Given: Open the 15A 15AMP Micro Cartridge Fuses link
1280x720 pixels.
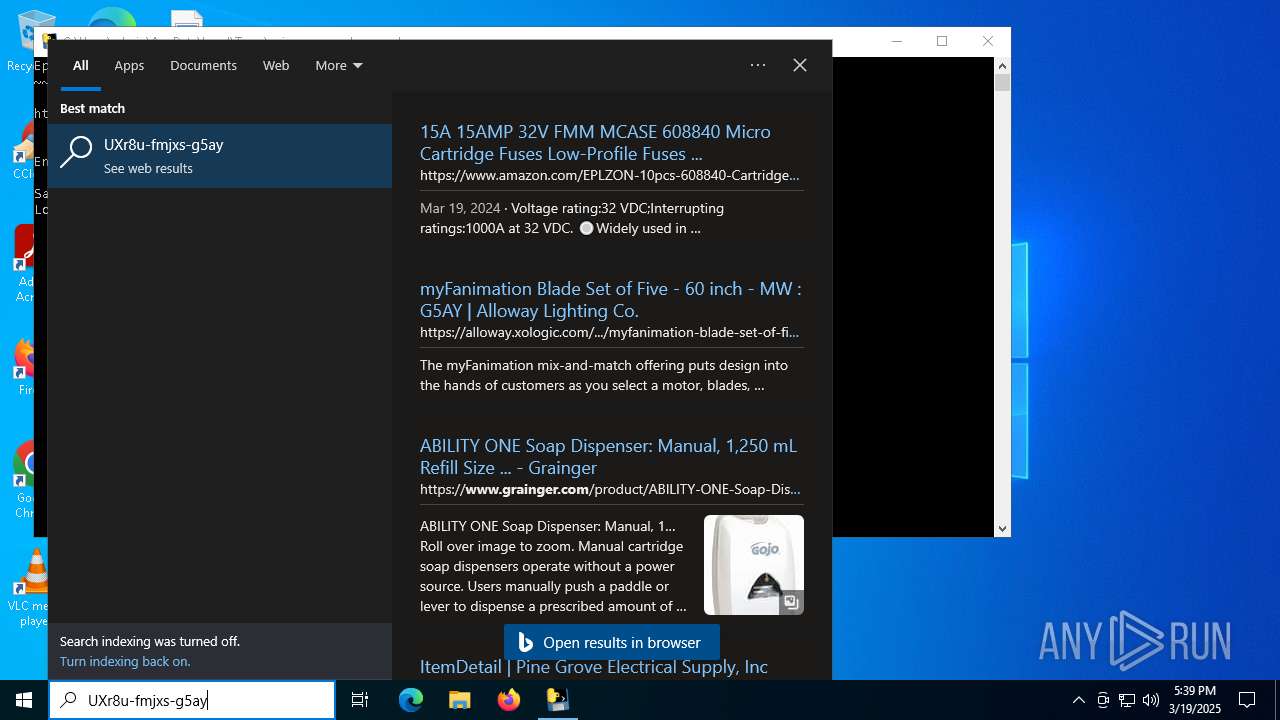Looking at the screenshot, I should point(595,143).
